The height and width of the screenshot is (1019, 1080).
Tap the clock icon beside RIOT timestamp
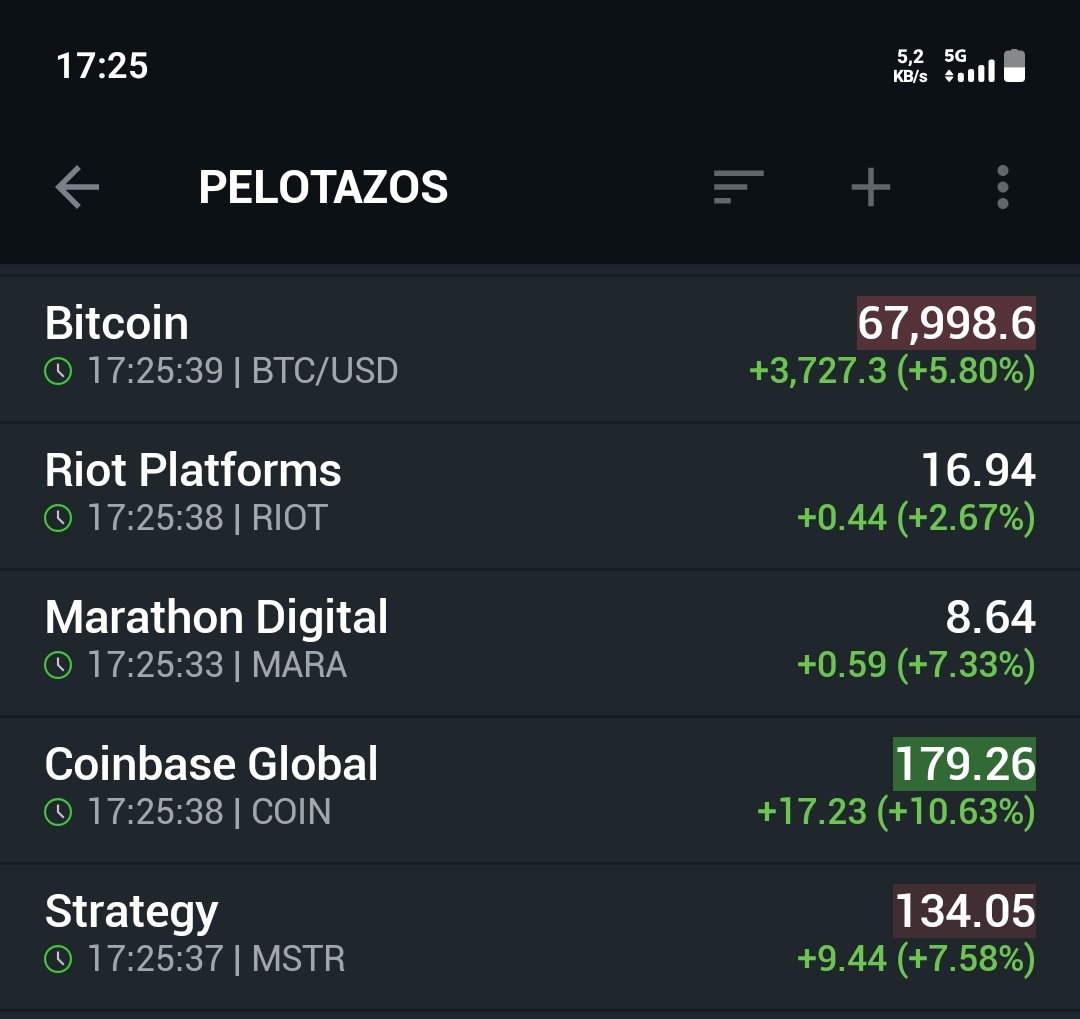click(x=59, y=519)
